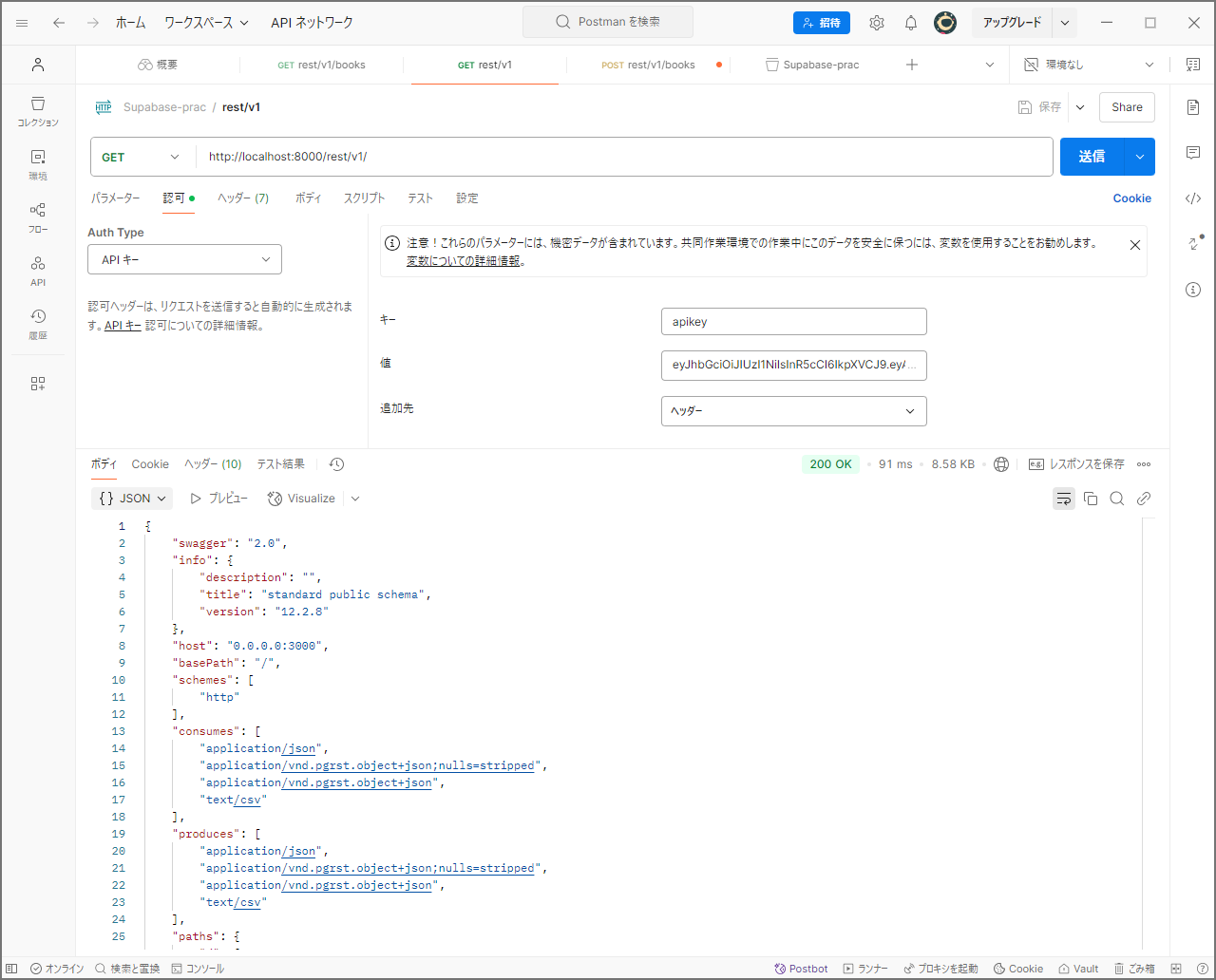The height and width of the screenshot is (980, 1216).
Task: Edit the apikey value field
Action: (x=793, y=365)
